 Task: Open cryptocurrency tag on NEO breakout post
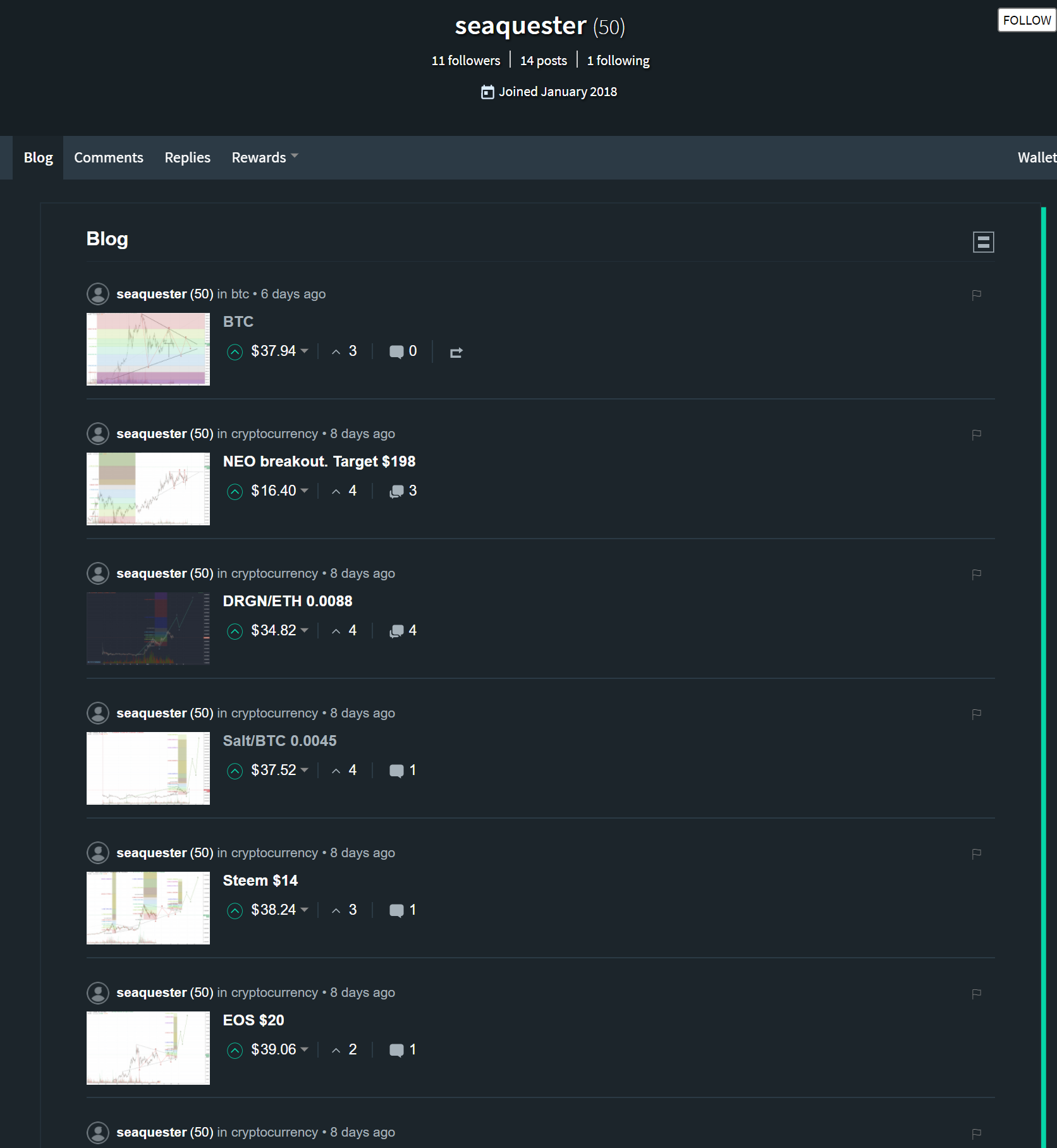[x=274, y=434]
